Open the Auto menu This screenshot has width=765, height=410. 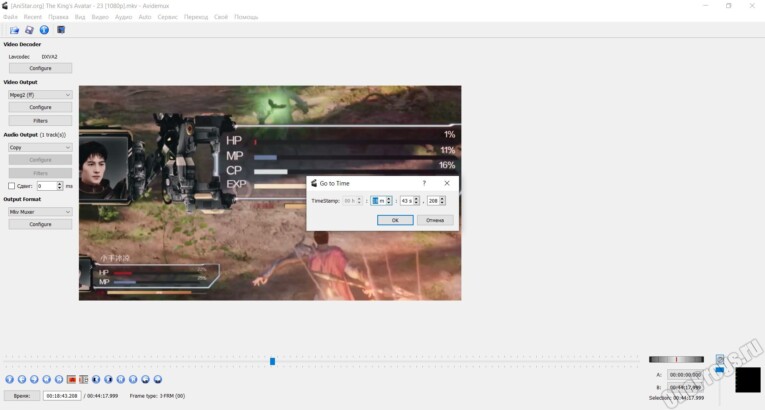coord(145,17)
